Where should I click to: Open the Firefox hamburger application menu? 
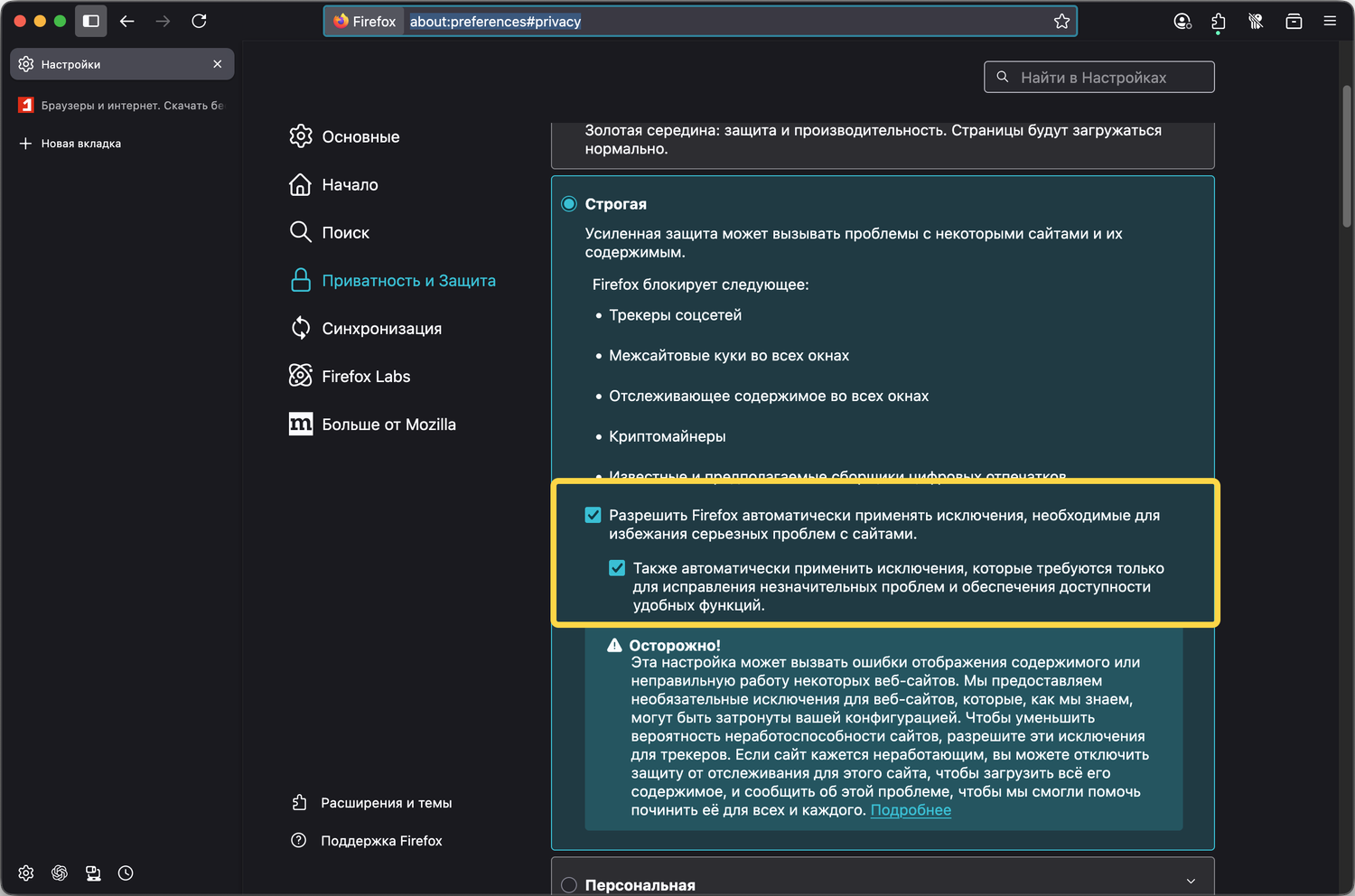click(1330, 22)
